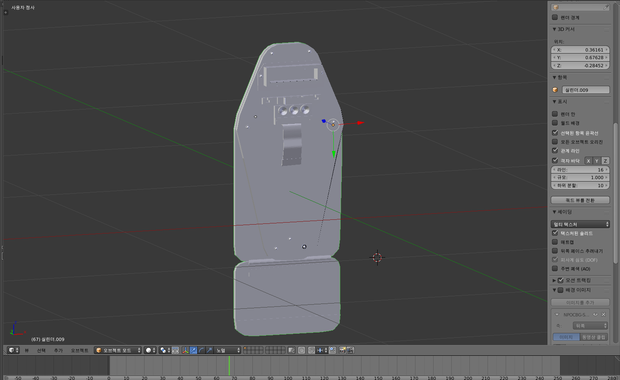Open the Multitexture shading dropdown

coord(580,224)
